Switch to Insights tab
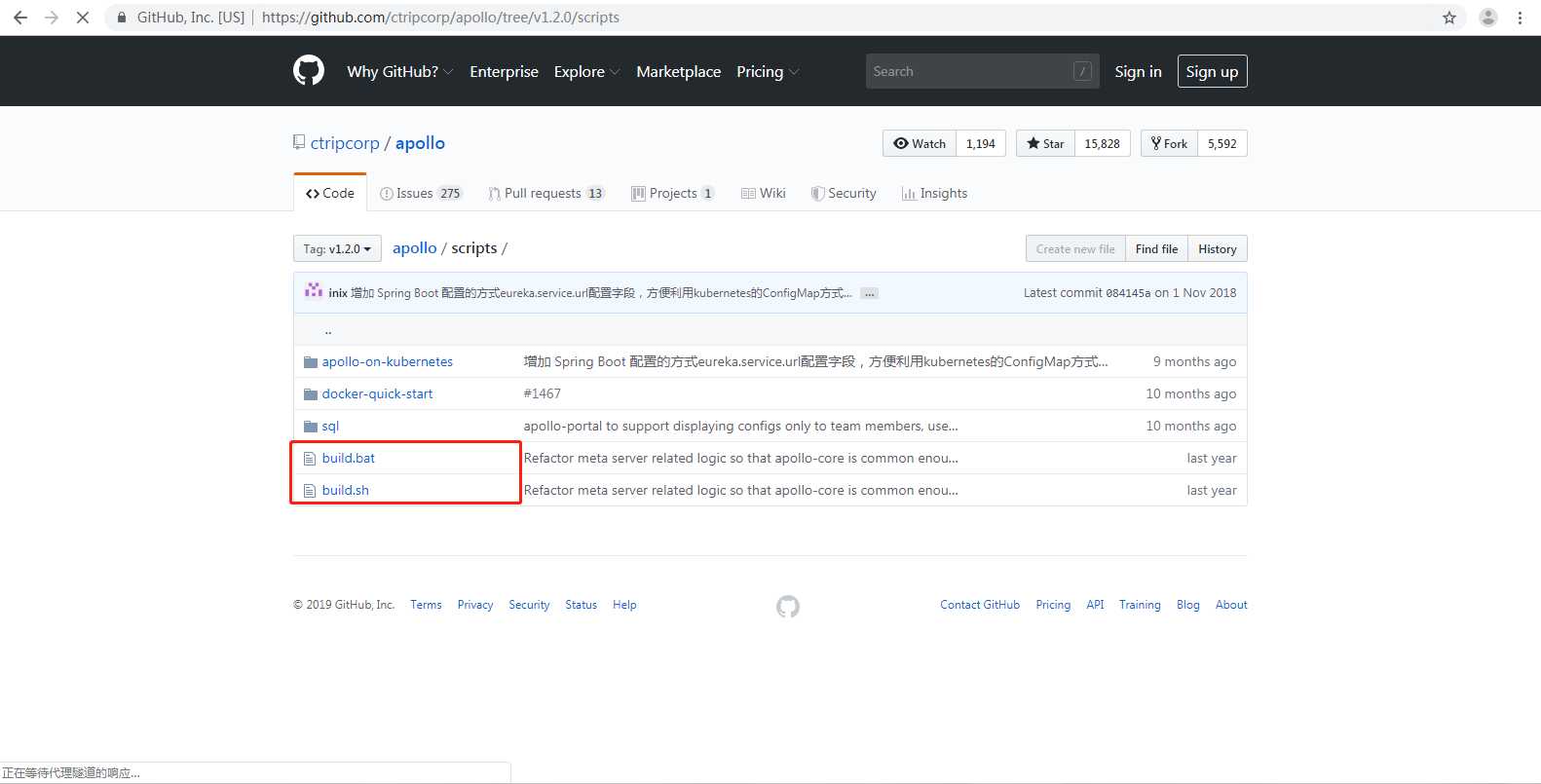This screenshot has height=784, width=1541. pyautogui.click(x=934, y=193)
